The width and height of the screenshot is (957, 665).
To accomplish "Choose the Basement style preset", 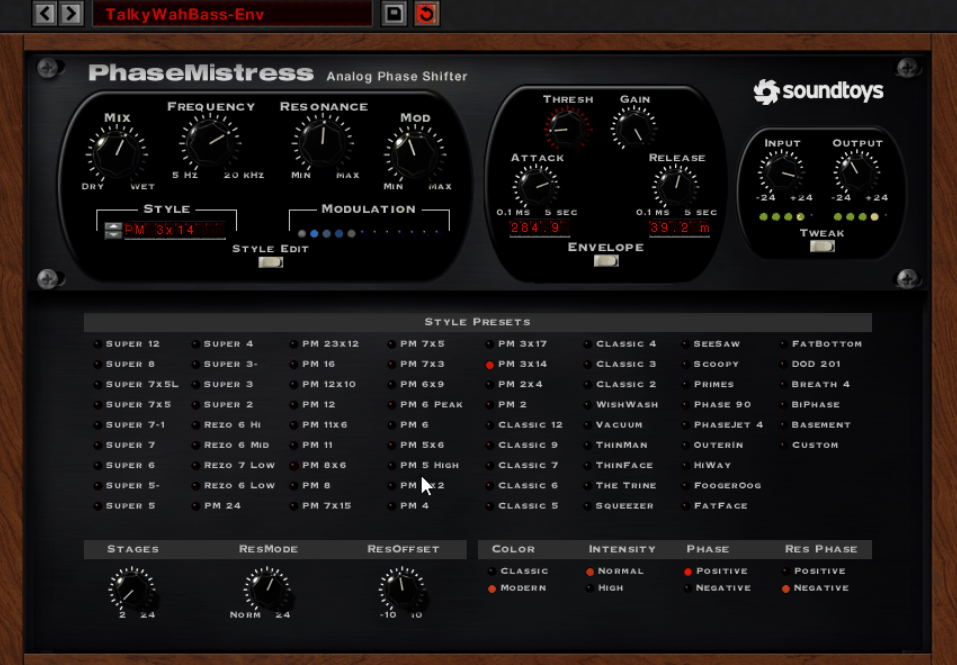I will pos(816,425).
